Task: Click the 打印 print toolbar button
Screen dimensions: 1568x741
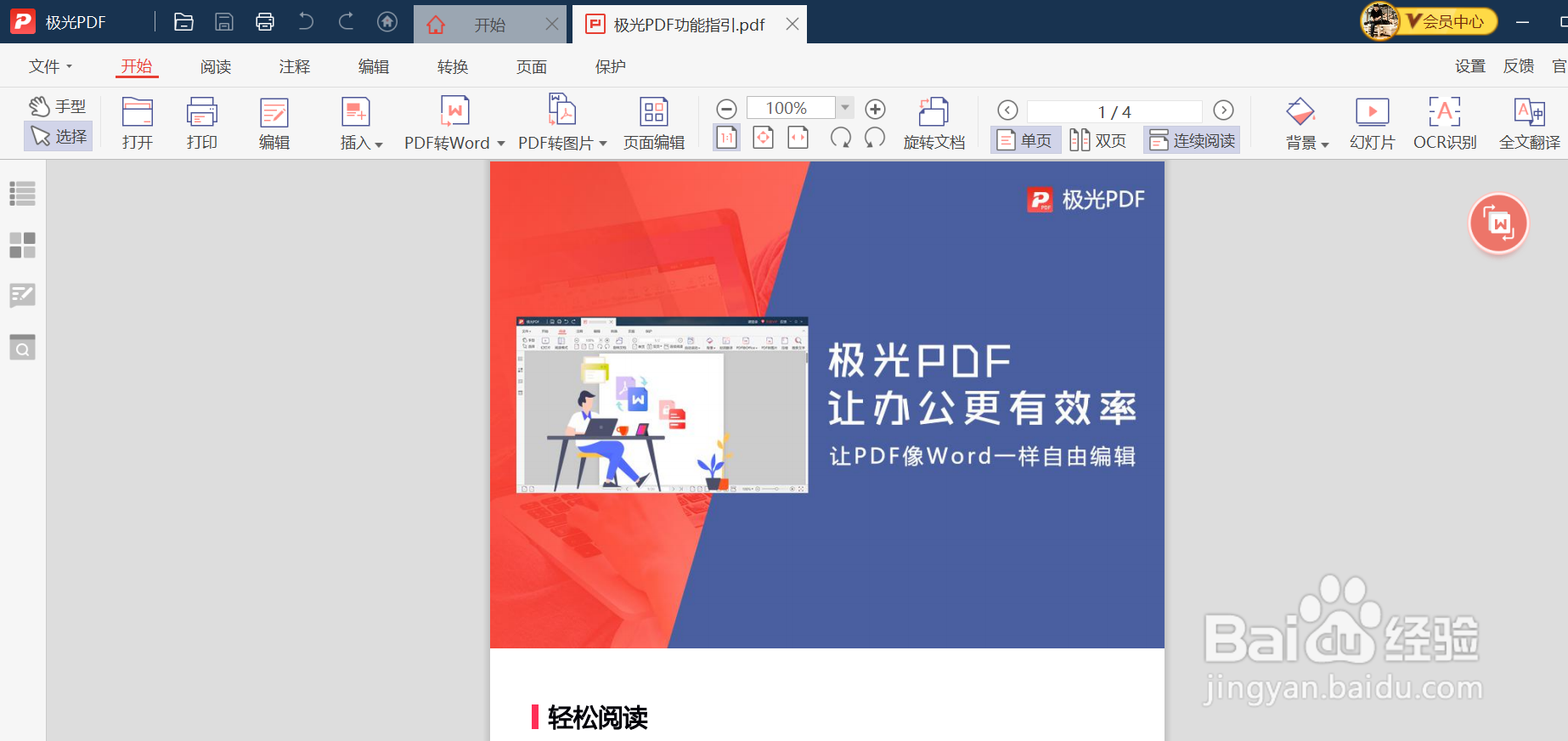Action: tap(202, 124)
